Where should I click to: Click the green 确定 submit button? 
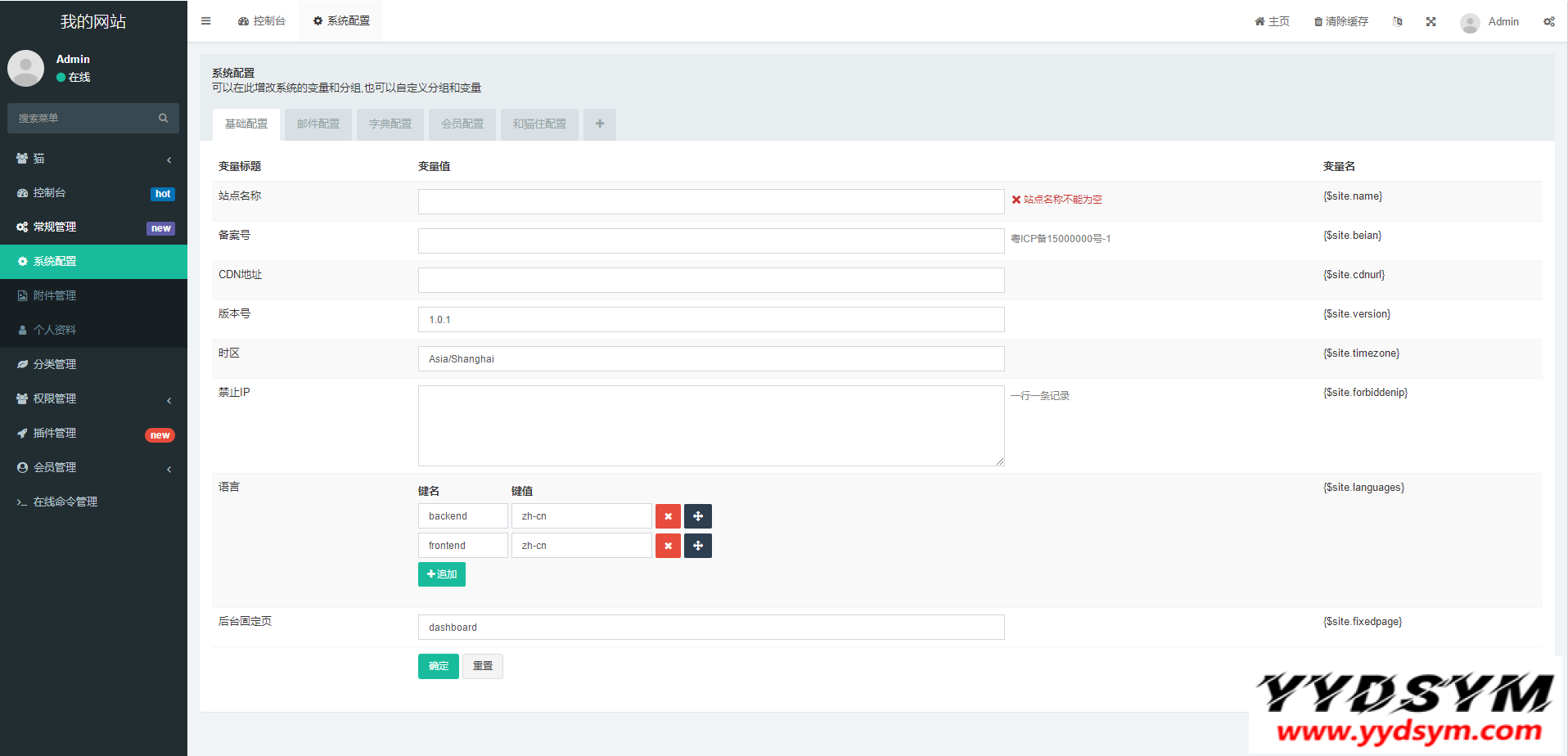tap(438, 666)
